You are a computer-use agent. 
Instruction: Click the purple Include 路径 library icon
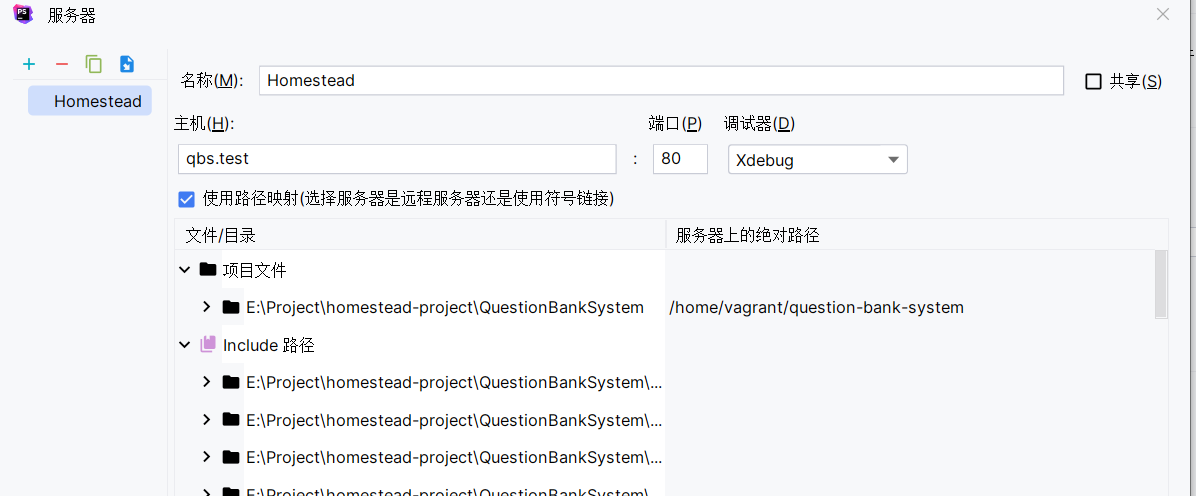point(207,345)
